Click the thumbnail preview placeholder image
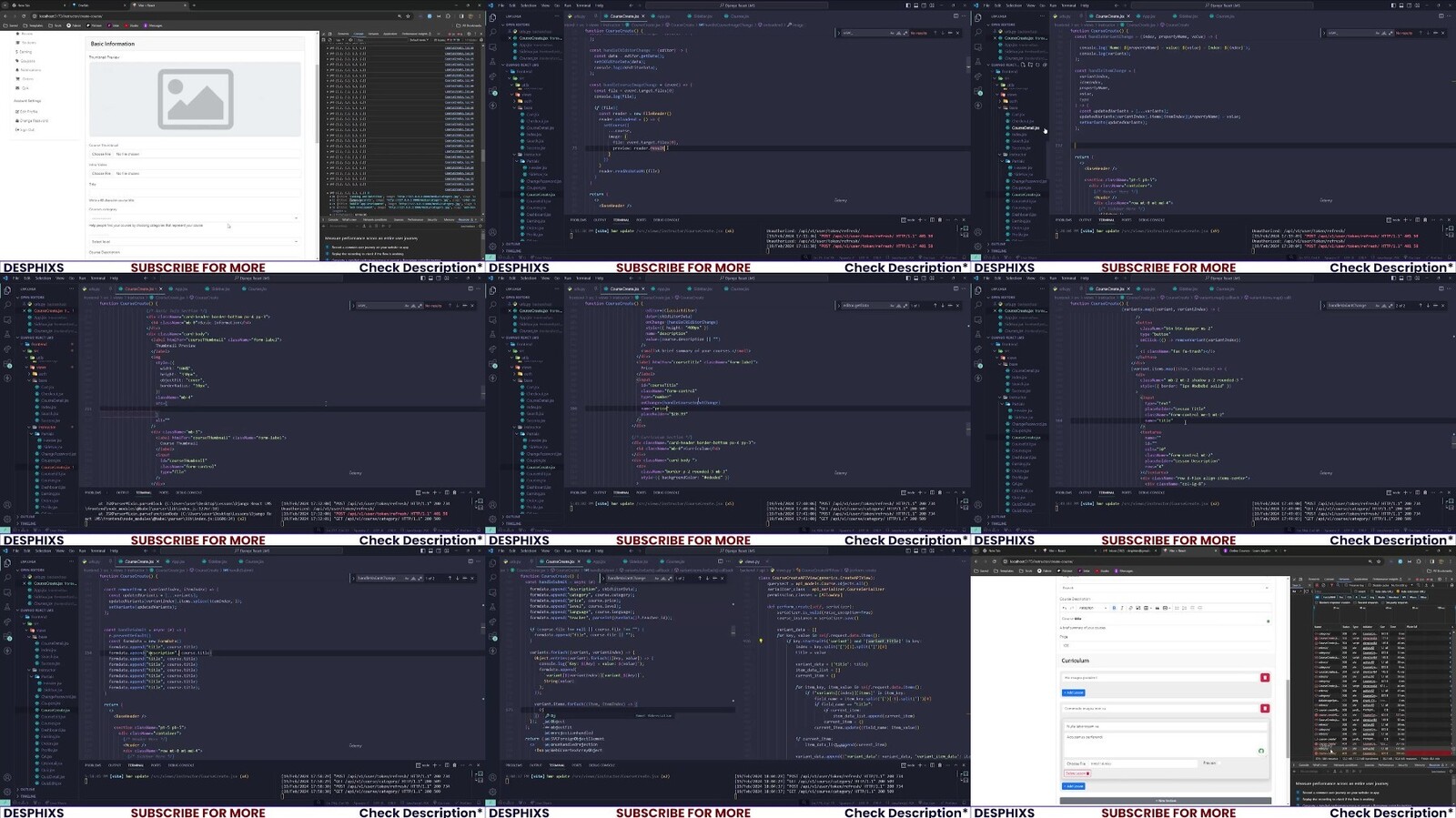The image size is (1456, 818). pyautogui.click(x=195, y=99)
